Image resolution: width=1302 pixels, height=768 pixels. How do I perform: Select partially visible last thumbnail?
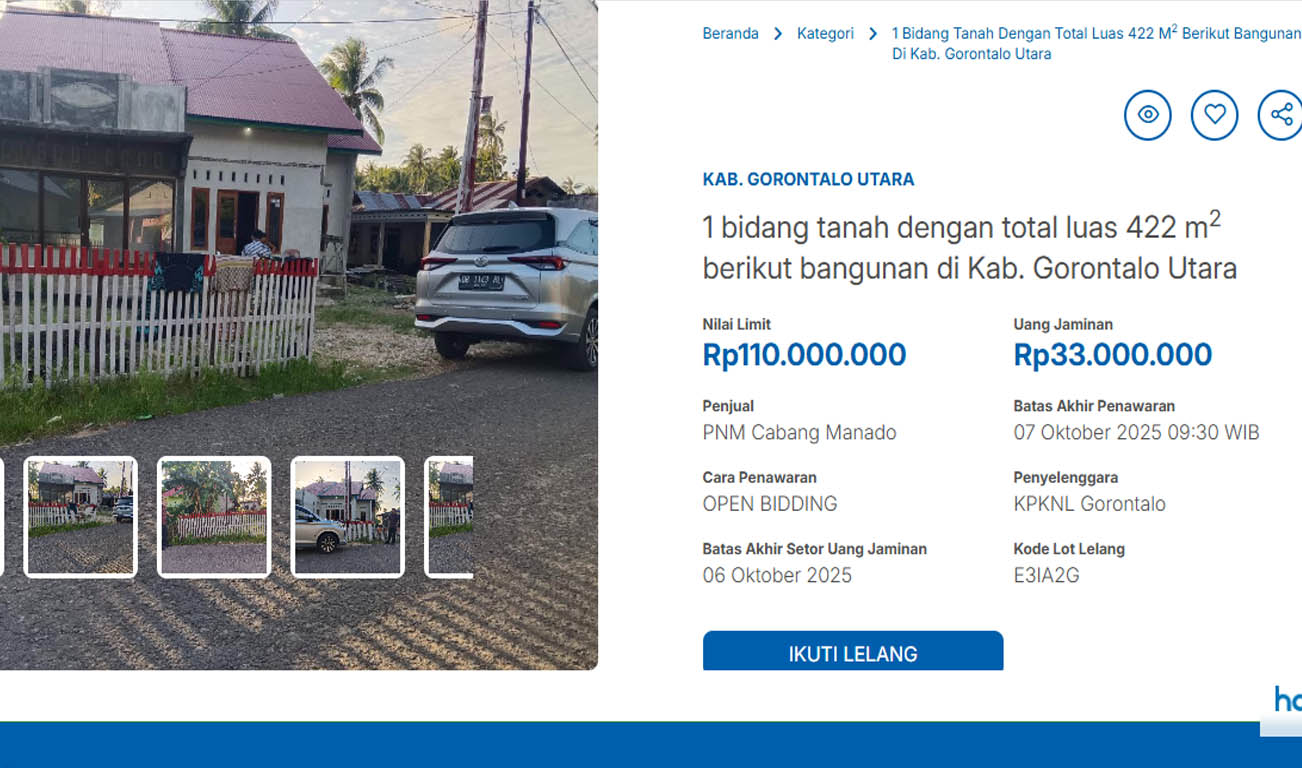[449, 517]
